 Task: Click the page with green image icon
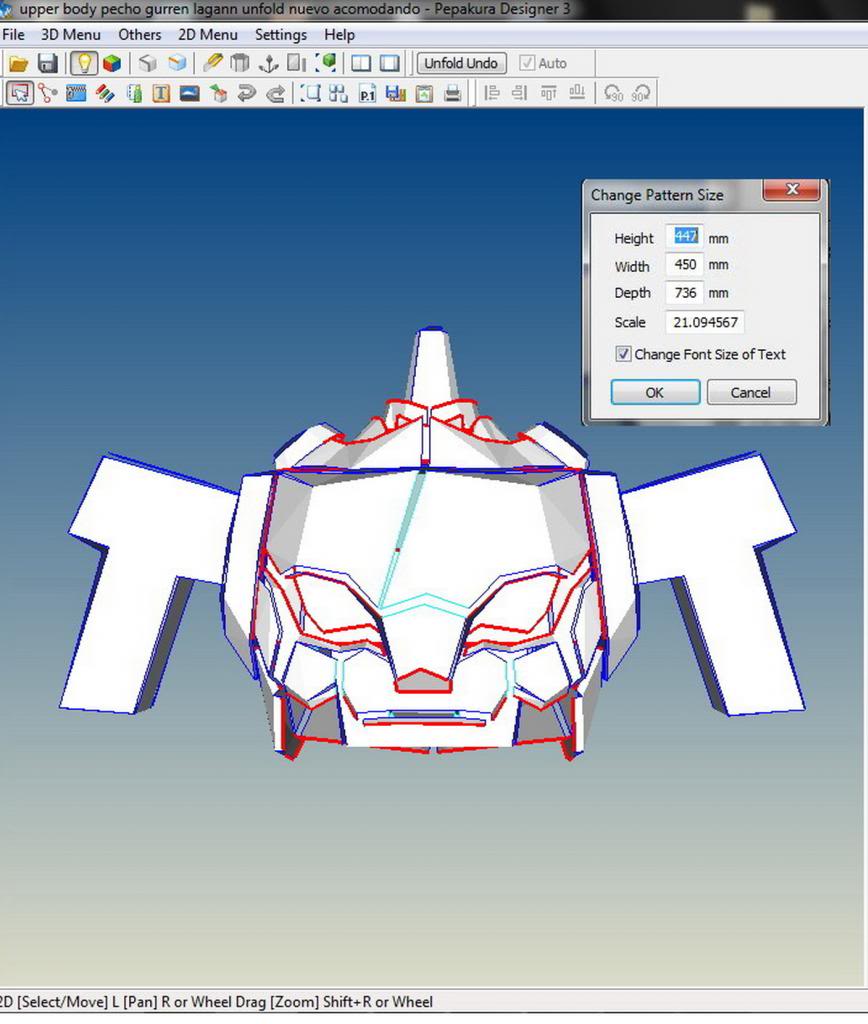click(425, 93)
